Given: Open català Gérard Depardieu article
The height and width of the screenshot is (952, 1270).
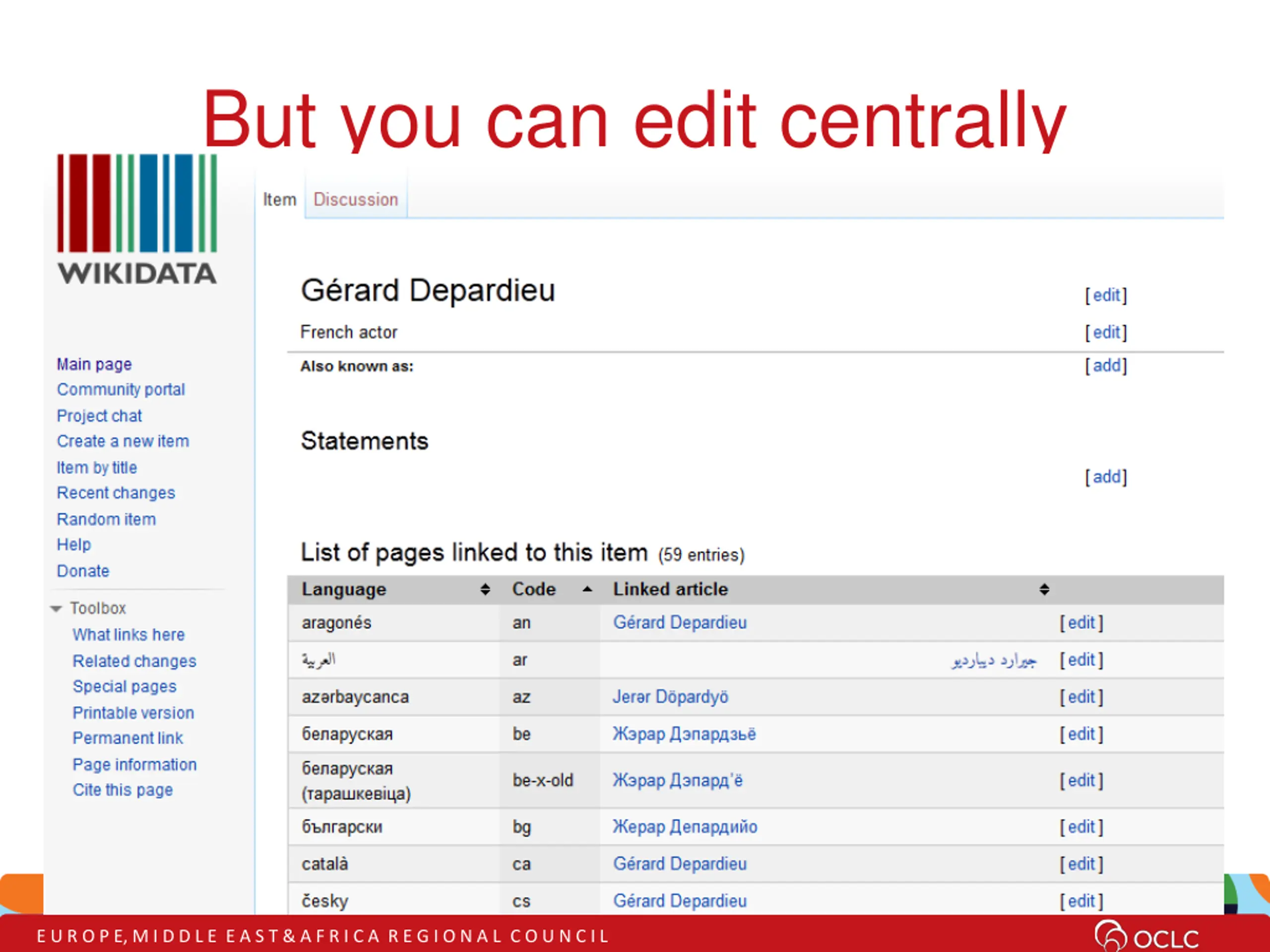Looking at the screenshot, I should point(680,864).
